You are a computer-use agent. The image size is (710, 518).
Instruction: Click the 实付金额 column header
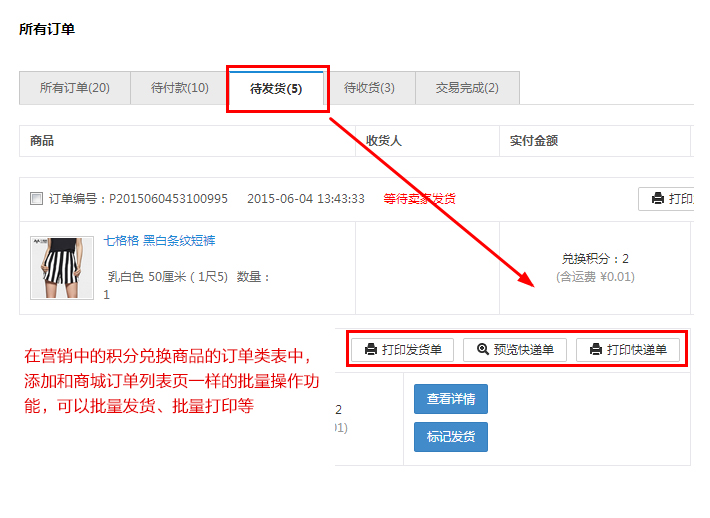point(534,141)
